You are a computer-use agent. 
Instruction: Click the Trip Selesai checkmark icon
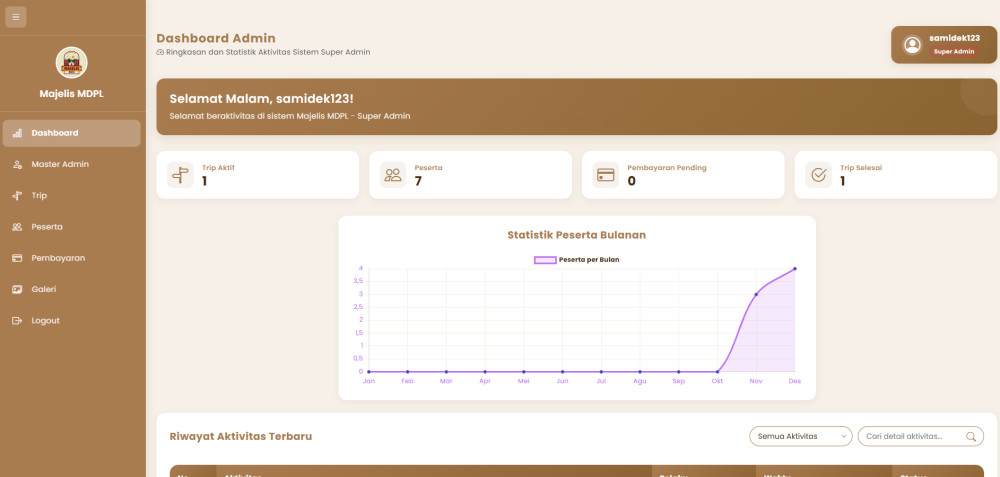pos(818,175)
